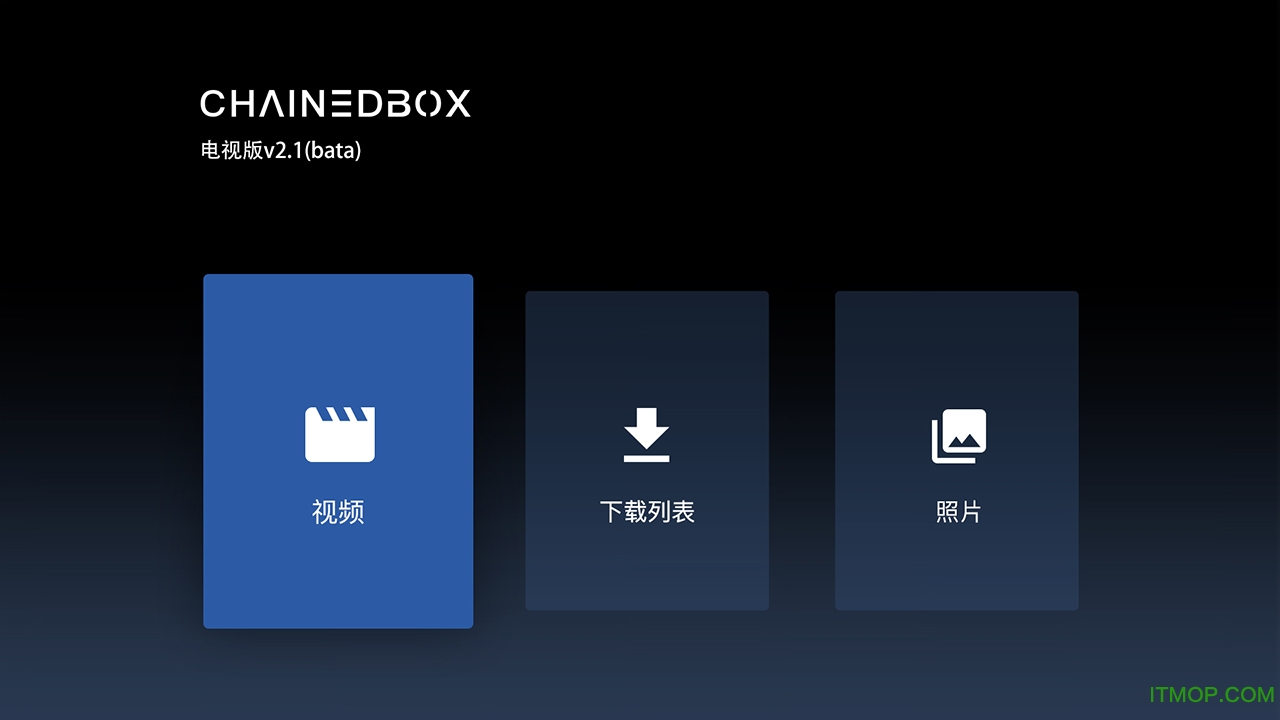The width and height of the screenshot is (1280, 720).
Task: Select the 照片 label text
Action: 958,512
